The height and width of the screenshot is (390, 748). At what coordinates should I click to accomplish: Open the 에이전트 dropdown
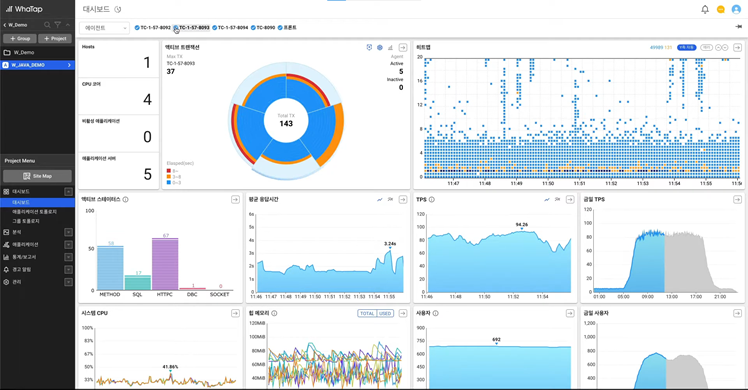point(104,28)
